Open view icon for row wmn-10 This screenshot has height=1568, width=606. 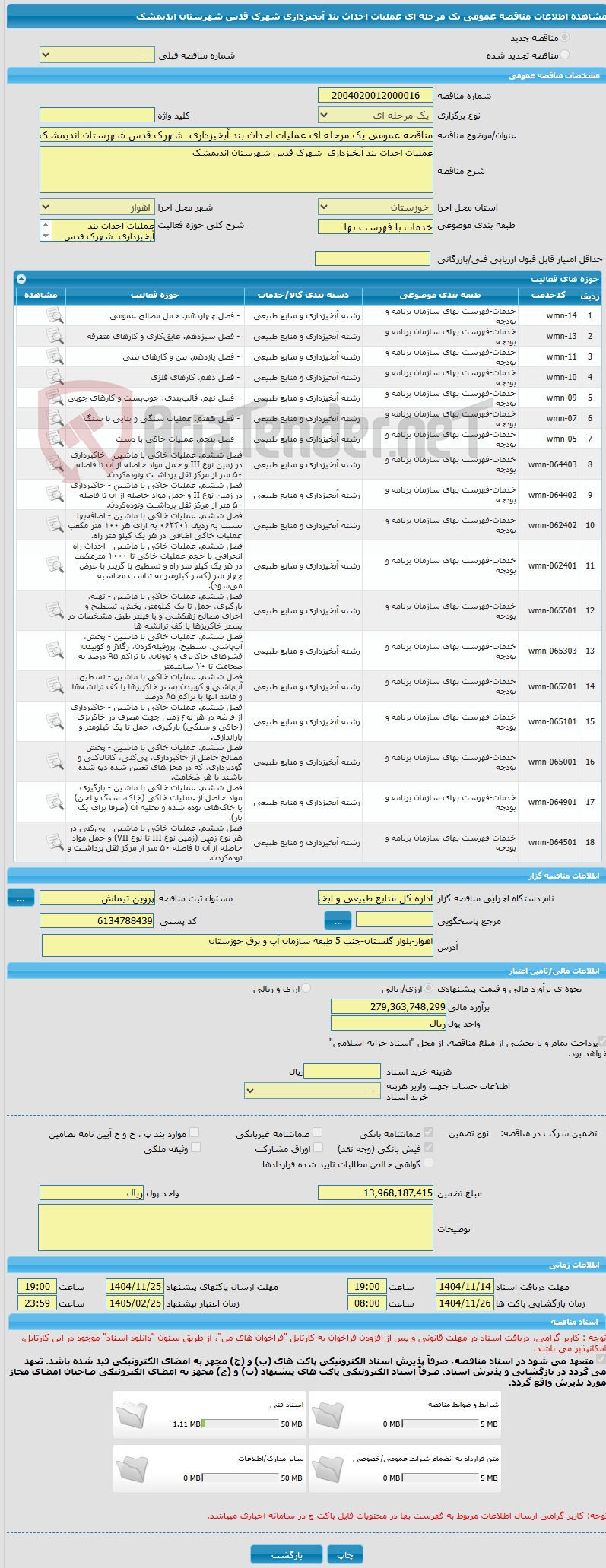tap(55, 377)
